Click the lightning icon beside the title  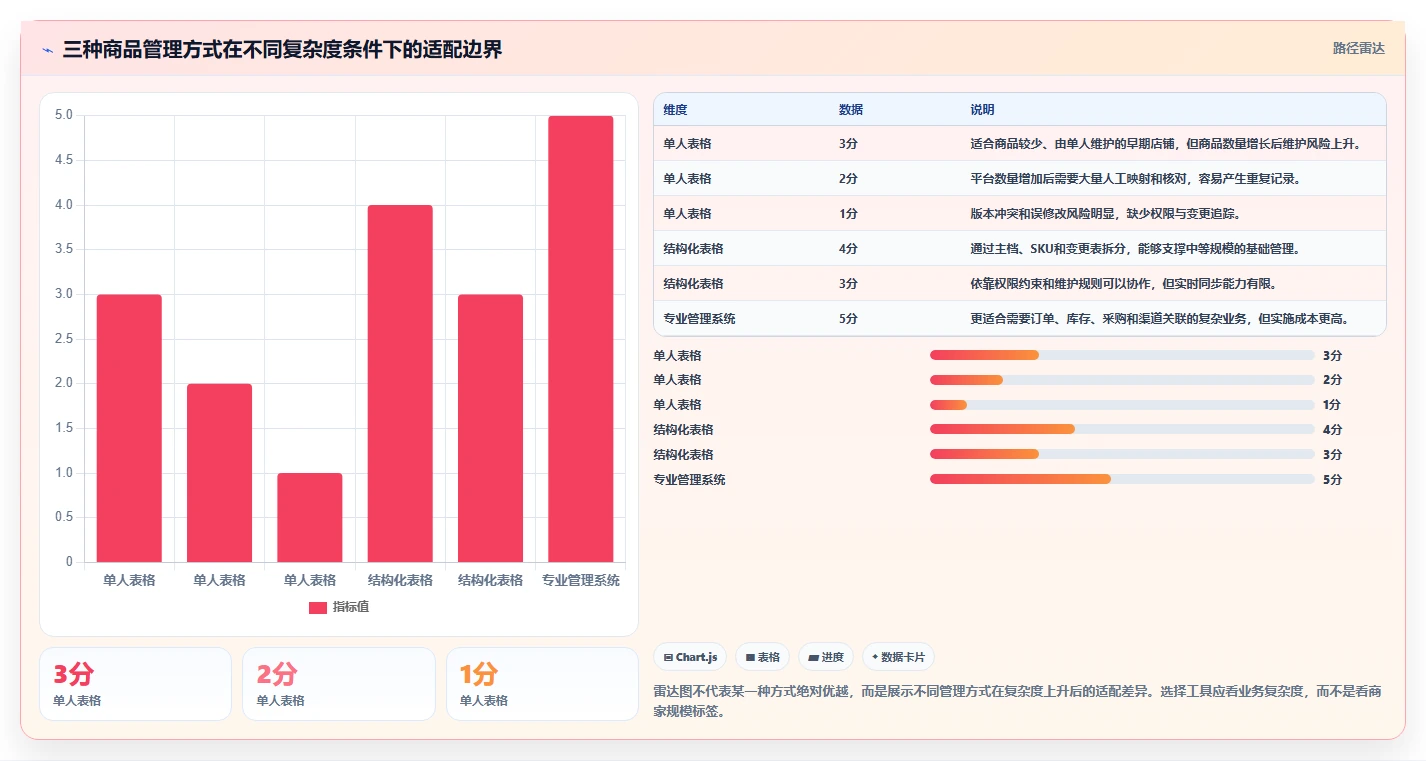47,50
